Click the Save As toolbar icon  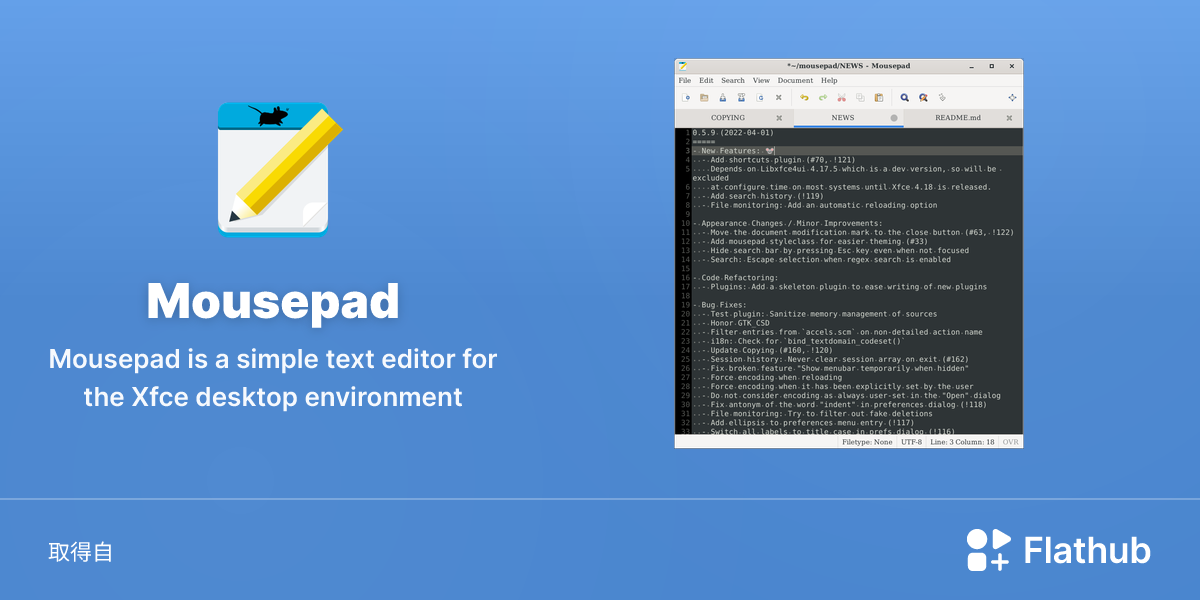pos(741,98)
